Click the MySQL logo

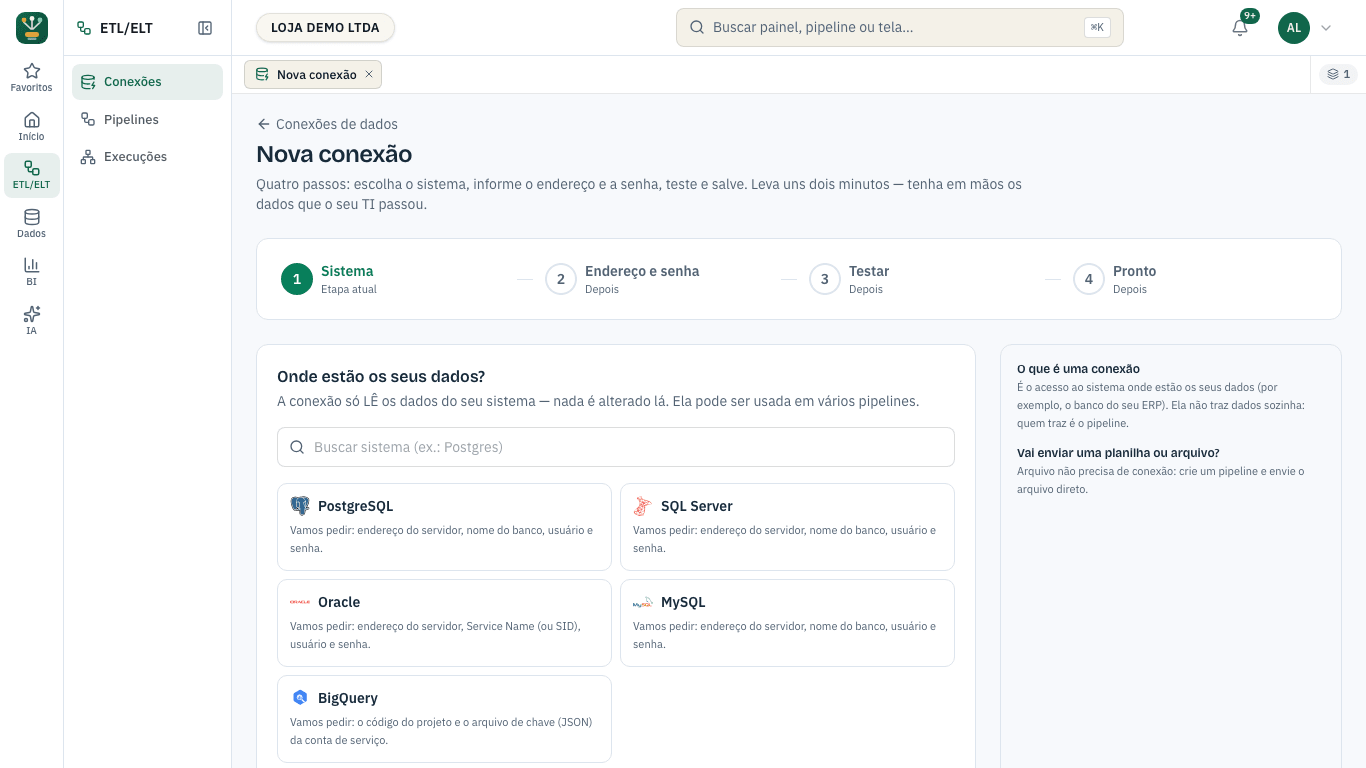tap(643, 602)
